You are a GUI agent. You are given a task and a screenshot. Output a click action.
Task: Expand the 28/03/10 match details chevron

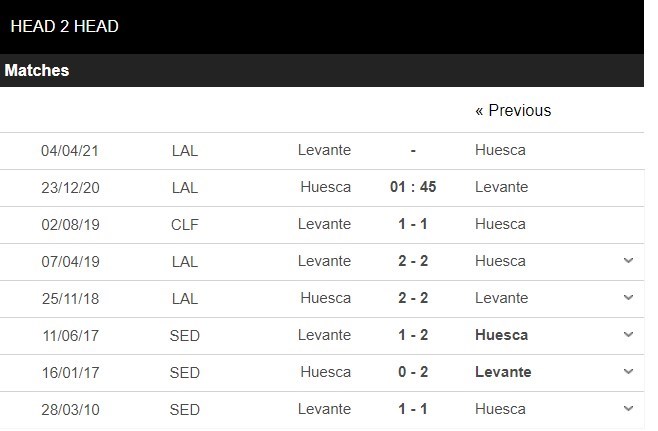(628, 409)
